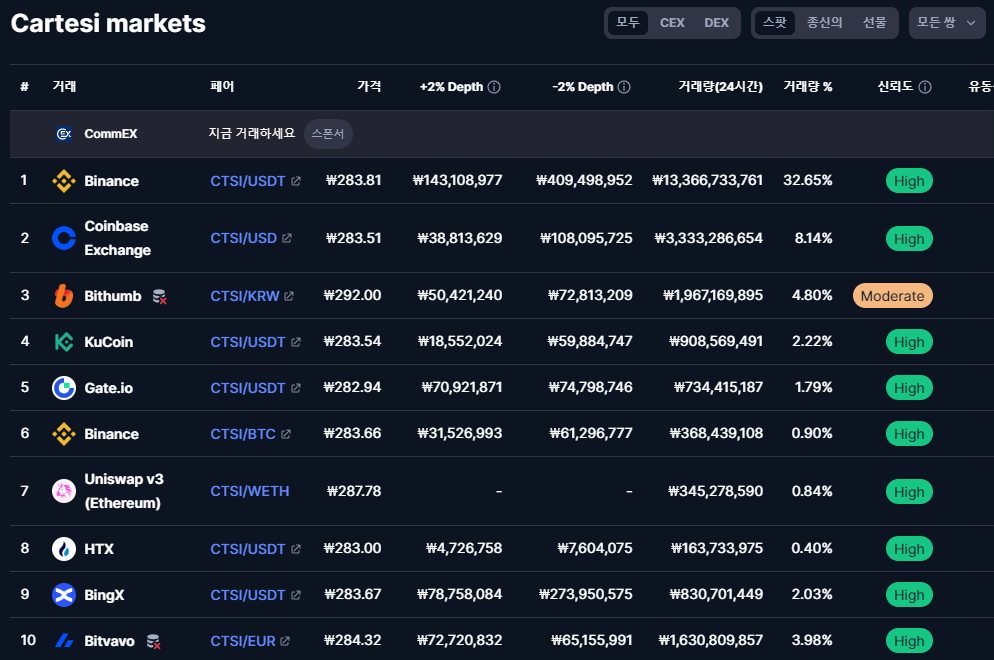Screen dimensions: 994x660
Task: Open the CTSI/EUR pair link on Bitvavo
Action: tap(243, 641)
